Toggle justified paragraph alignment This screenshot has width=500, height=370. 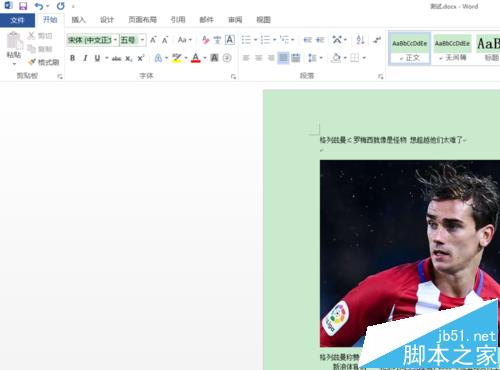tap(283, 58)
